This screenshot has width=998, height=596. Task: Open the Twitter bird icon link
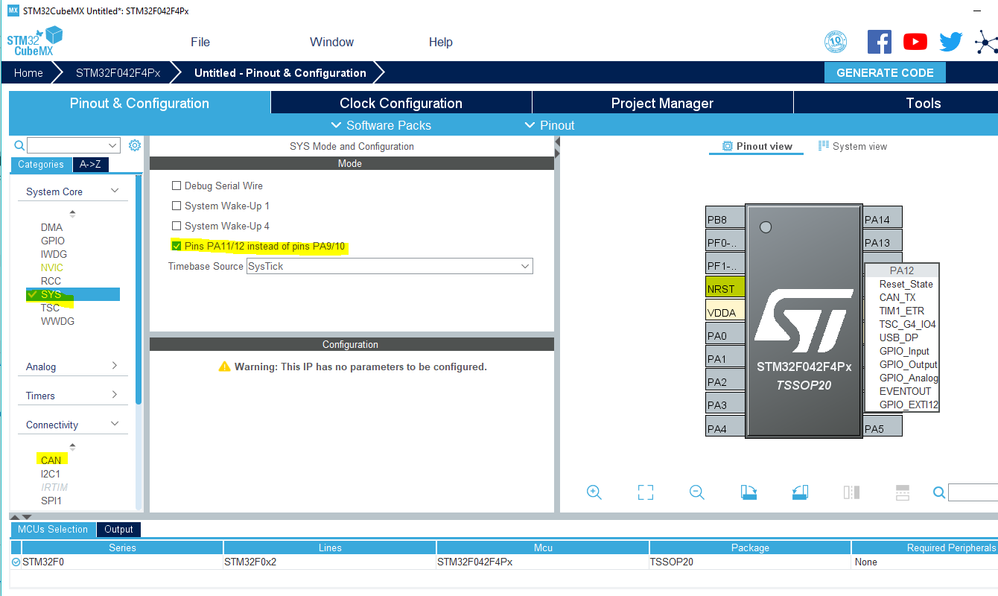[950, 42]
